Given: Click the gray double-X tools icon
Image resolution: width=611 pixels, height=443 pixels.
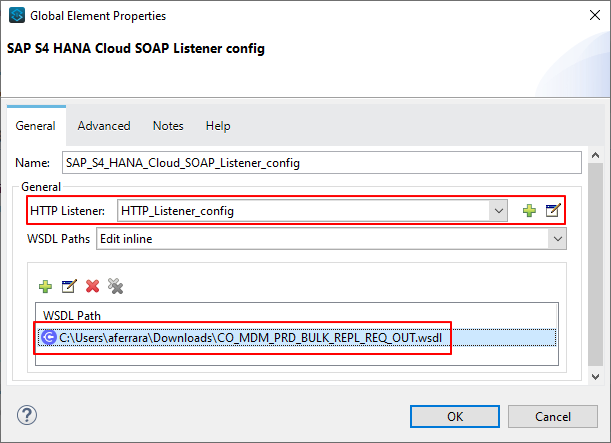Looking at the screenshot, I should point(115,286).
